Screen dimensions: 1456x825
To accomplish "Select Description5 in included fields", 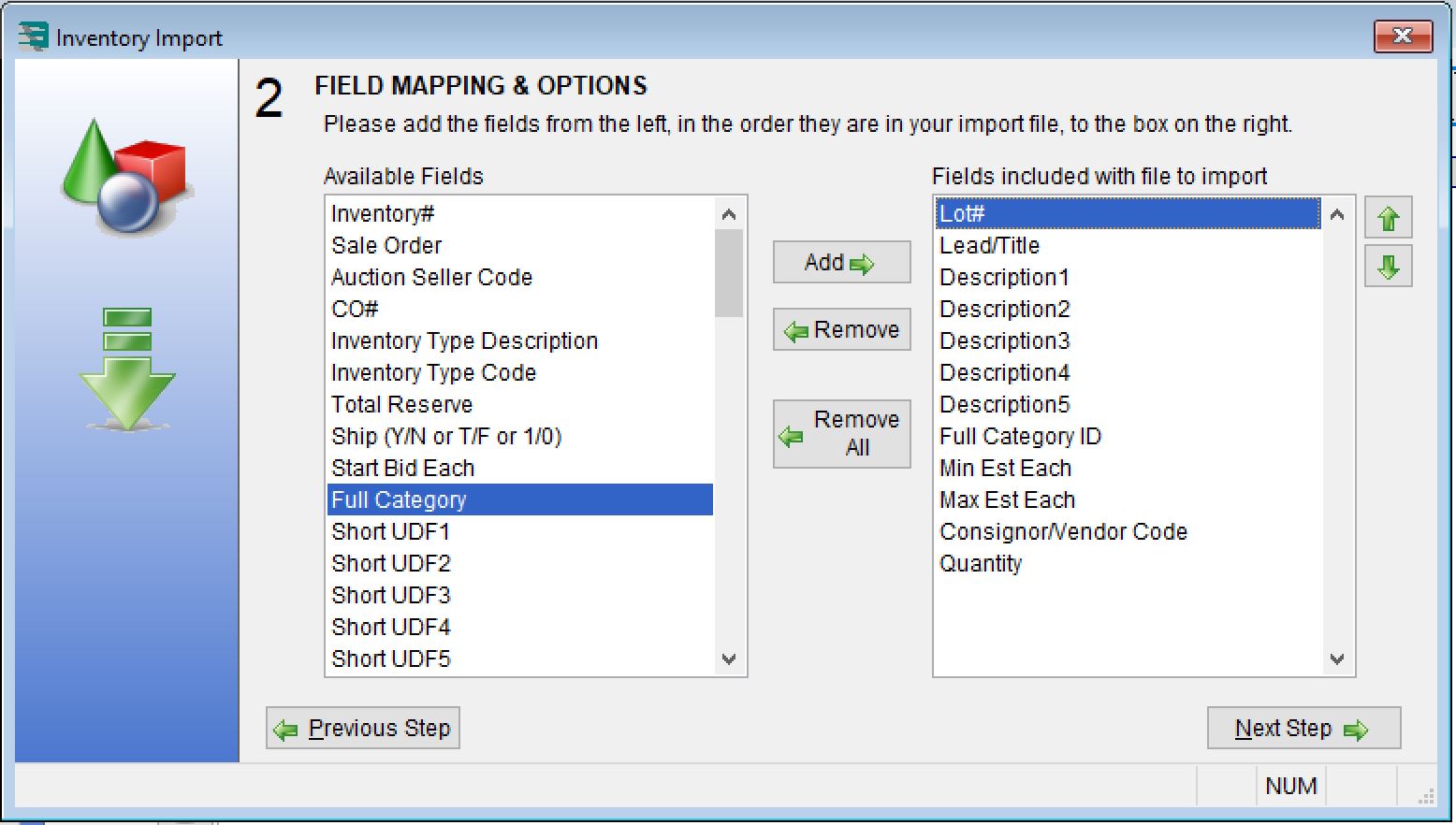I will click(x=1128, y=405).
